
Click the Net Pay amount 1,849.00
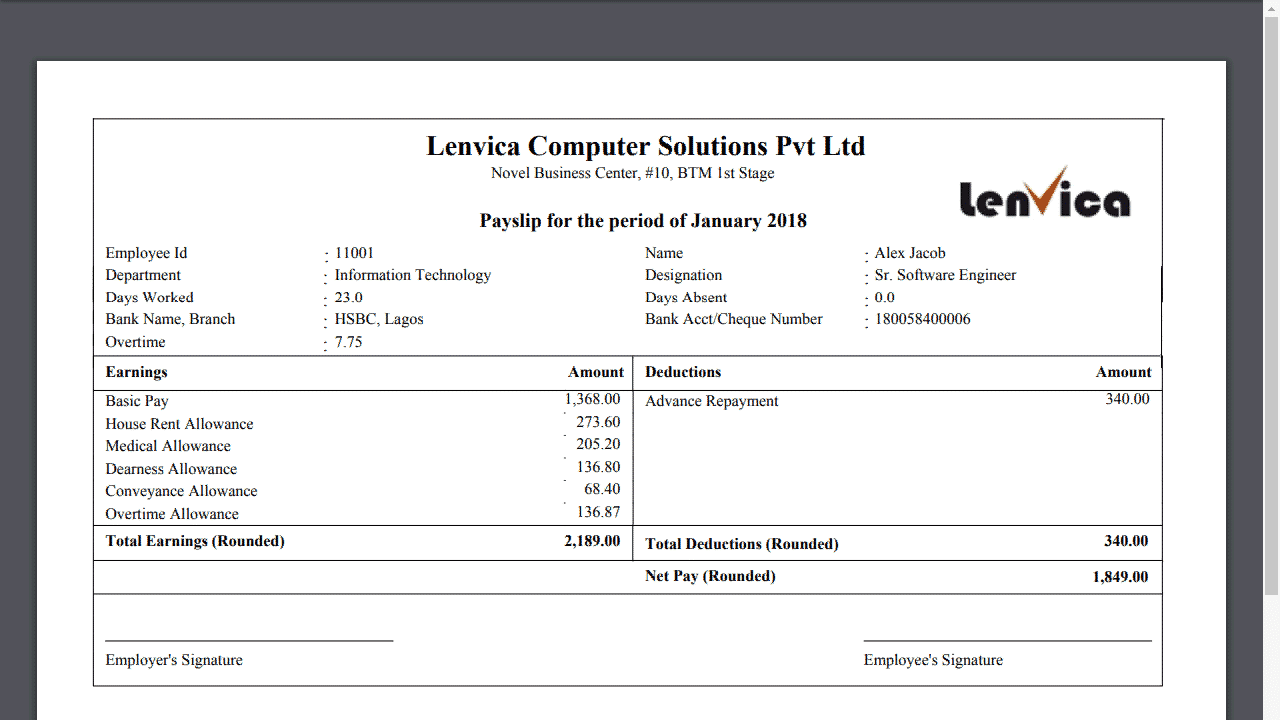[x=1120, y=577]
